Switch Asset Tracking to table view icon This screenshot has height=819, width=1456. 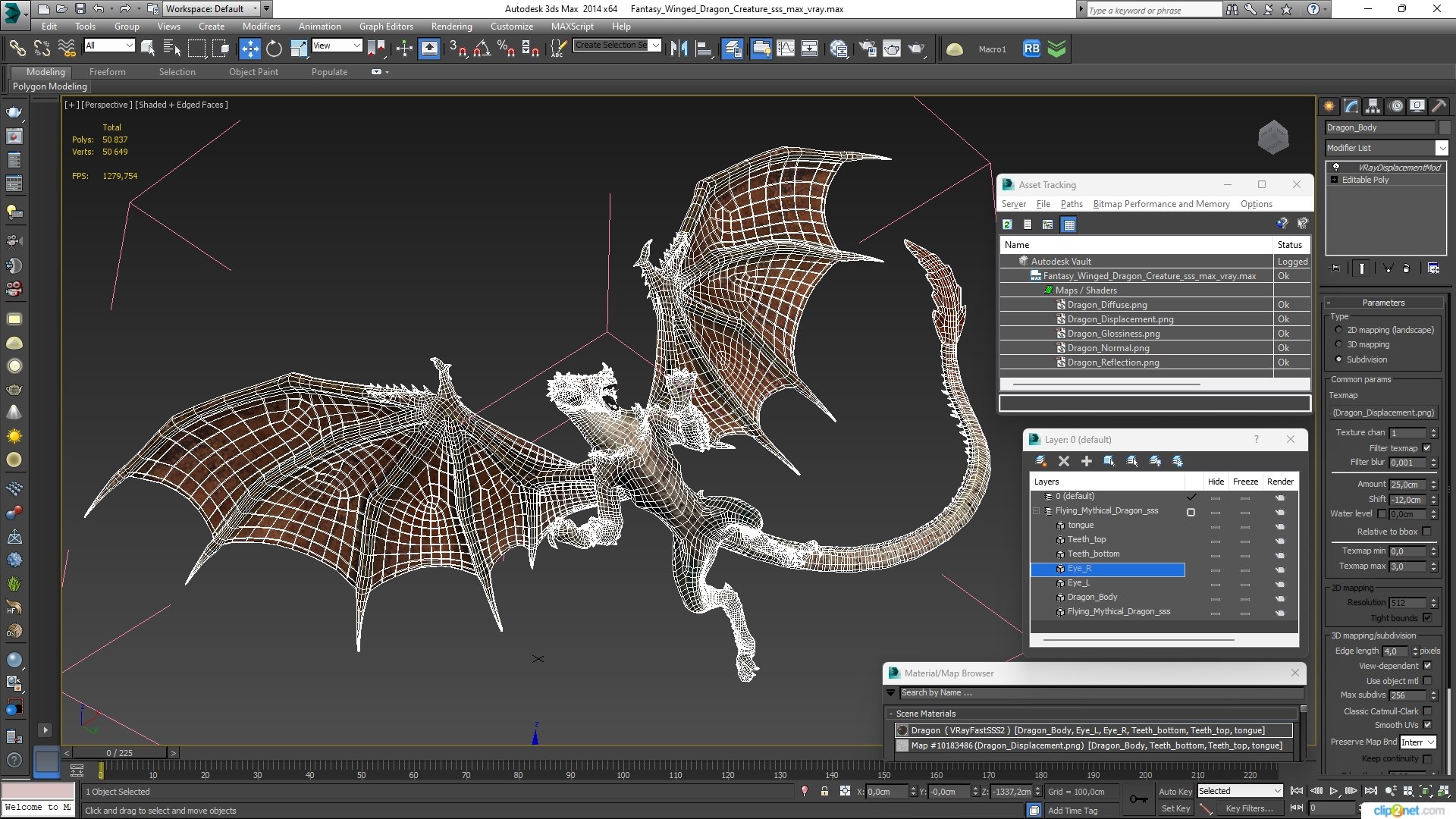[x=1069, y=224]
